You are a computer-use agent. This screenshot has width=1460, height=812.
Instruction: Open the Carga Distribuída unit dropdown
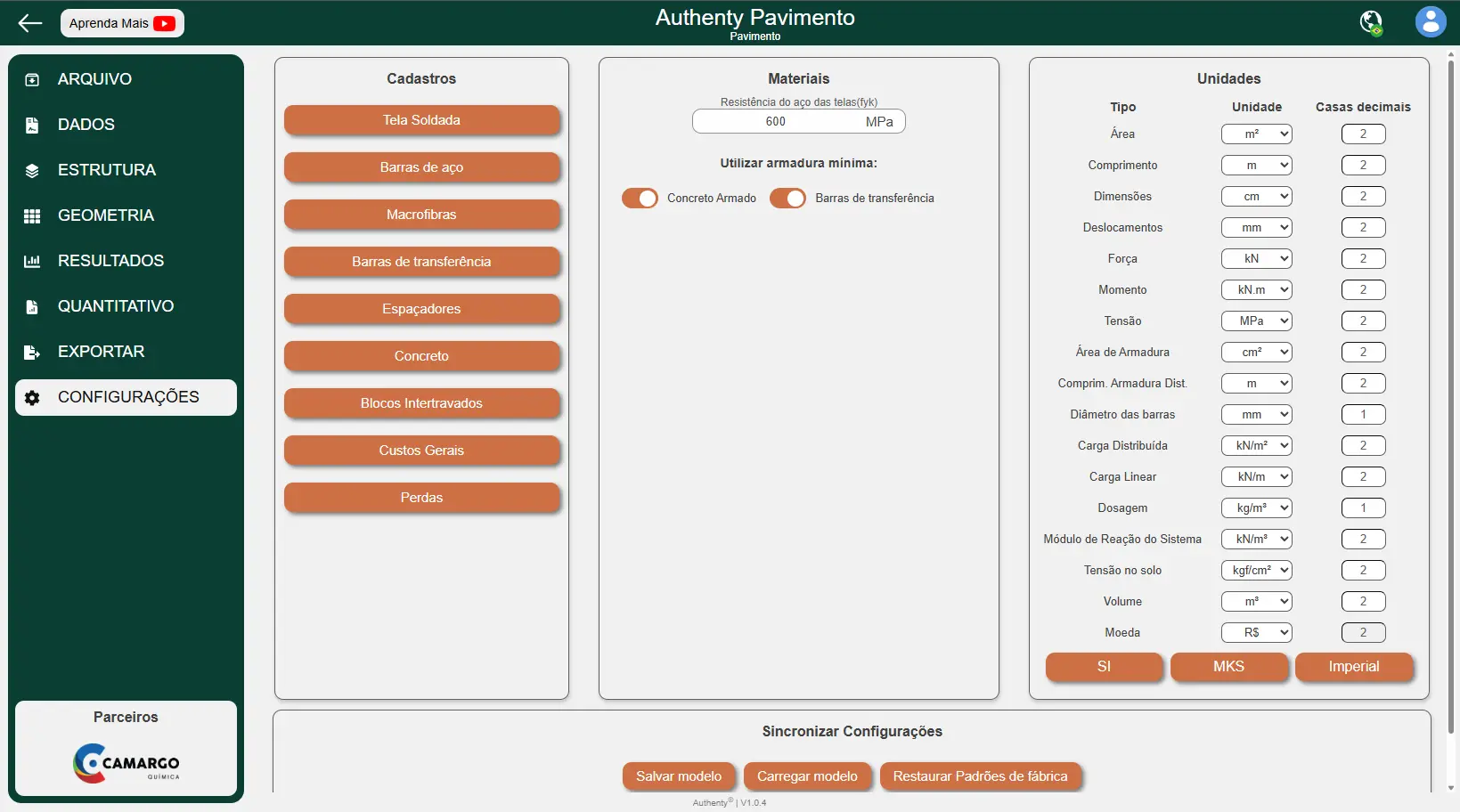[1257, 445]
